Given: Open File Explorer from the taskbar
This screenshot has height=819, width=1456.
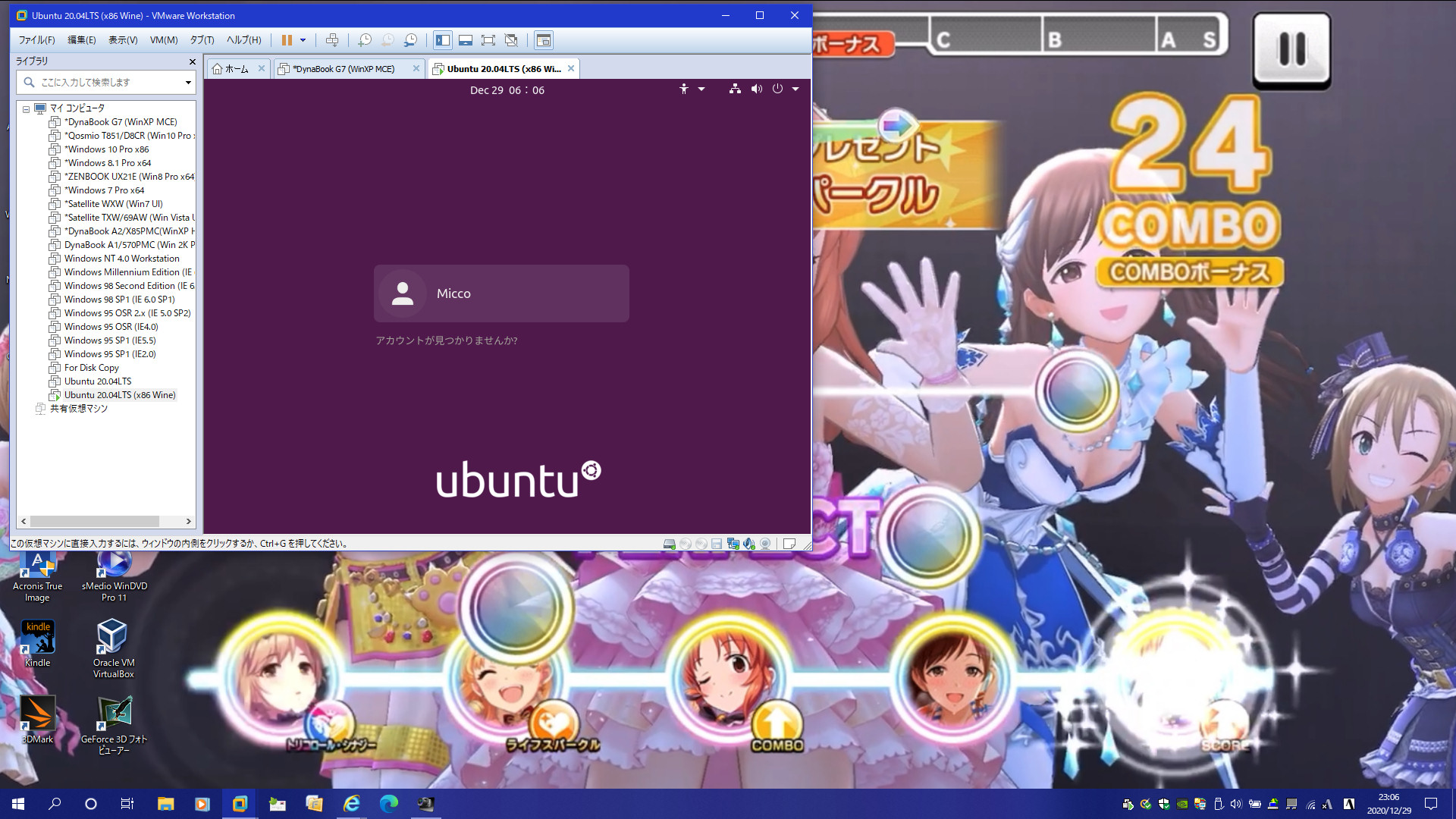Looking at the screenshot, I should coord(165,804).
